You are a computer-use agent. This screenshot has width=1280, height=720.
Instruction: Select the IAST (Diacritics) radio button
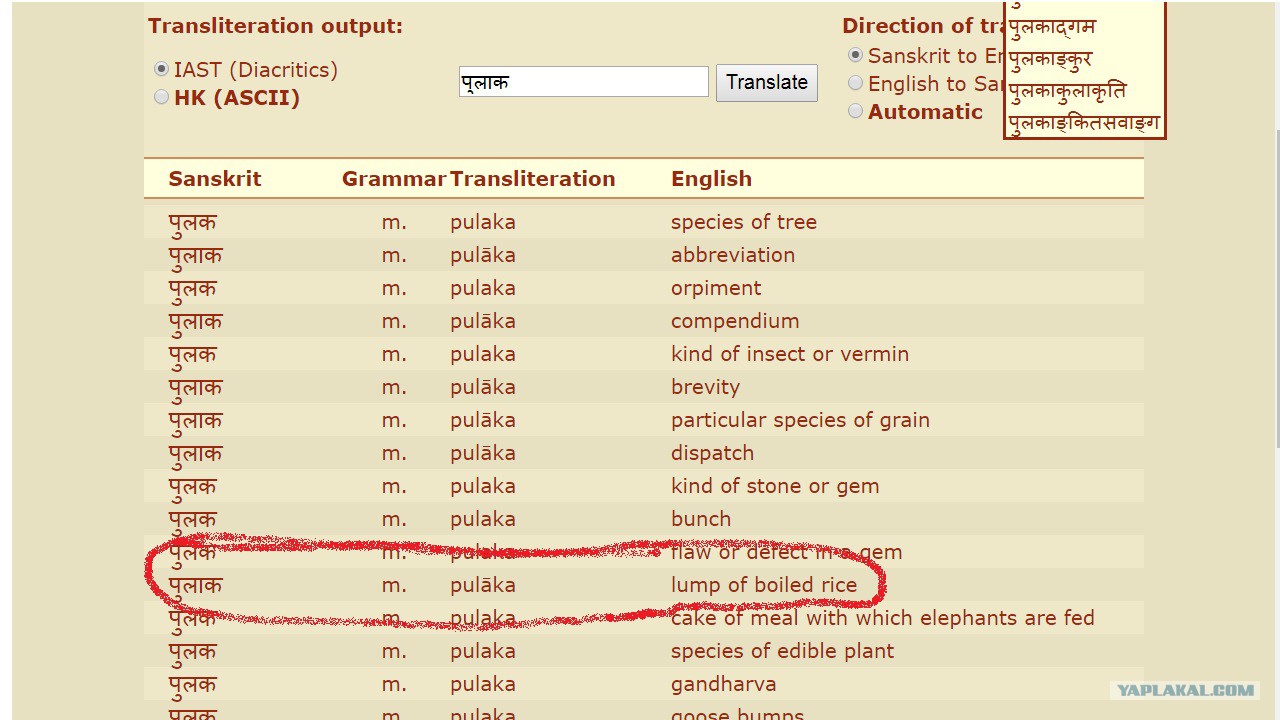(x=161, y=70)
